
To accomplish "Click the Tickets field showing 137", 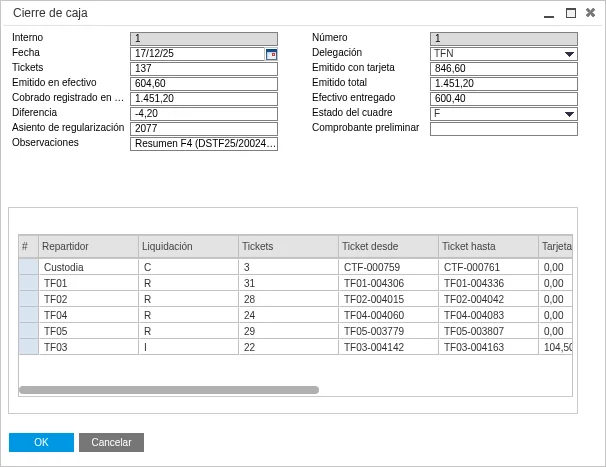I will point(204,69).
